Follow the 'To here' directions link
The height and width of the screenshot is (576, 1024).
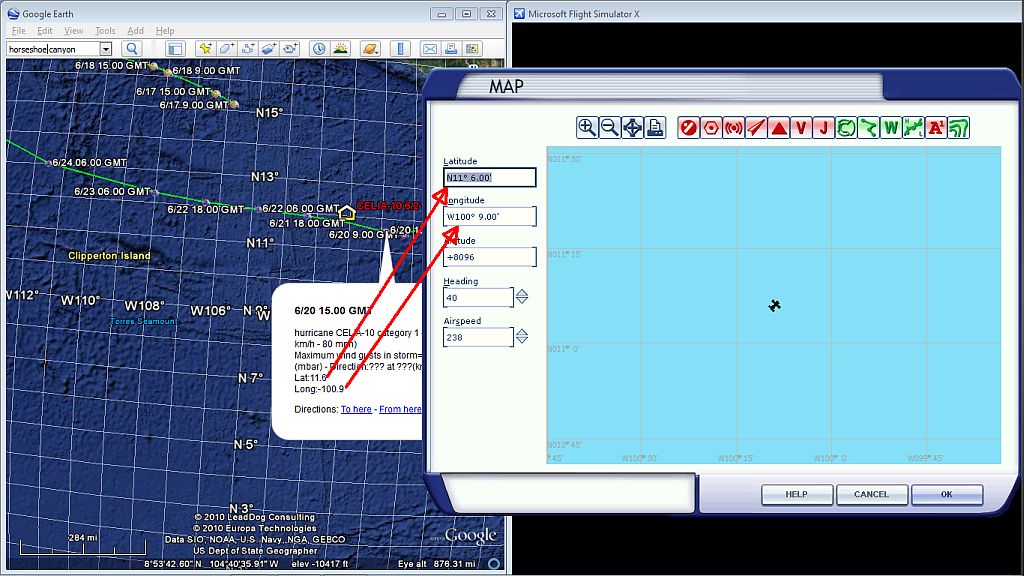(356, 409)
